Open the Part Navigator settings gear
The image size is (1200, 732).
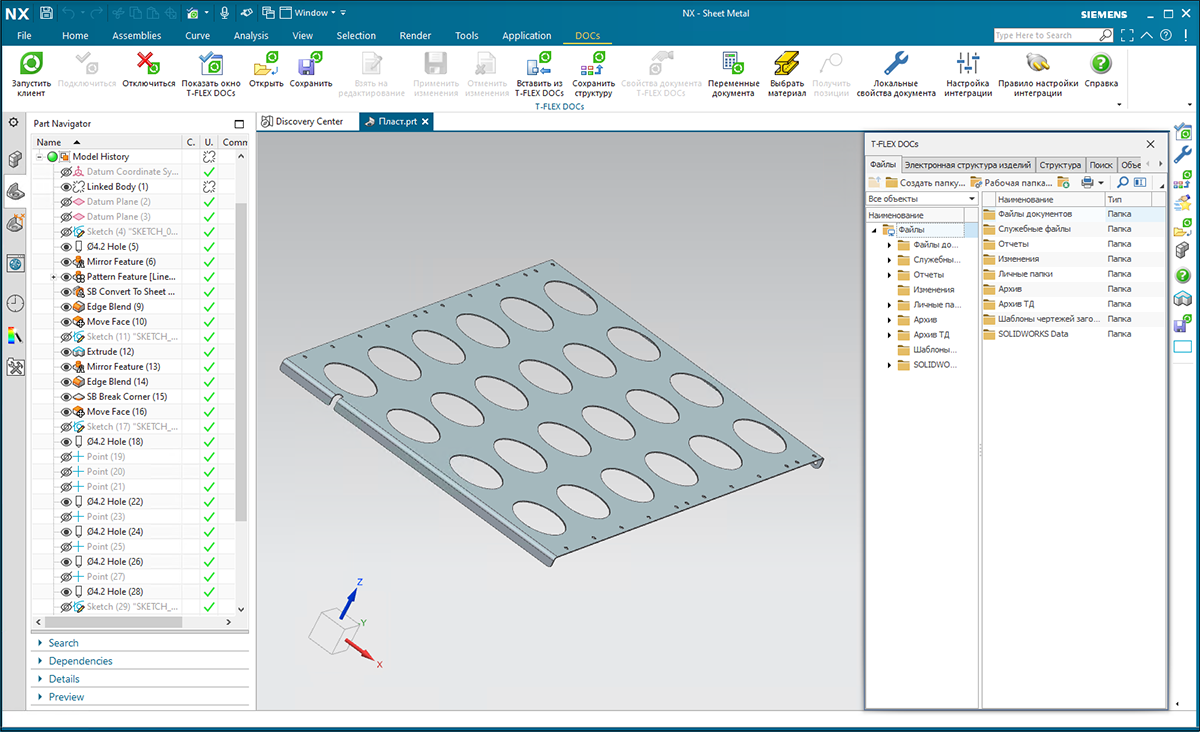(x=14, y=122)
